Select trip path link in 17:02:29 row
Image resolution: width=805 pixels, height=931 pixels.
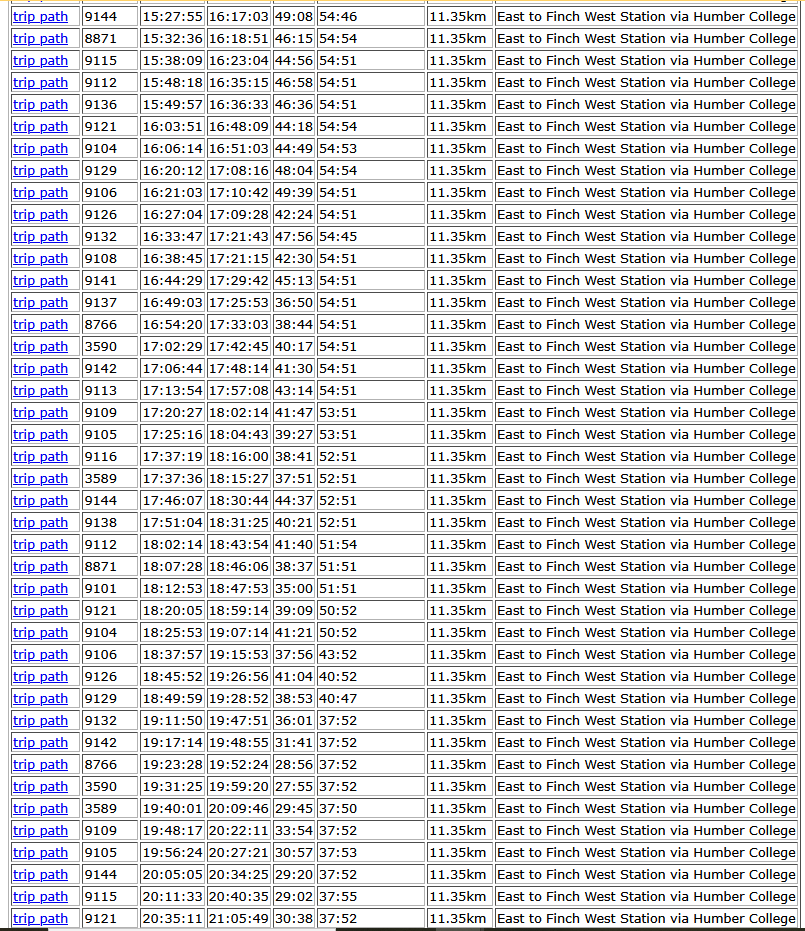[x=40, y=347]
